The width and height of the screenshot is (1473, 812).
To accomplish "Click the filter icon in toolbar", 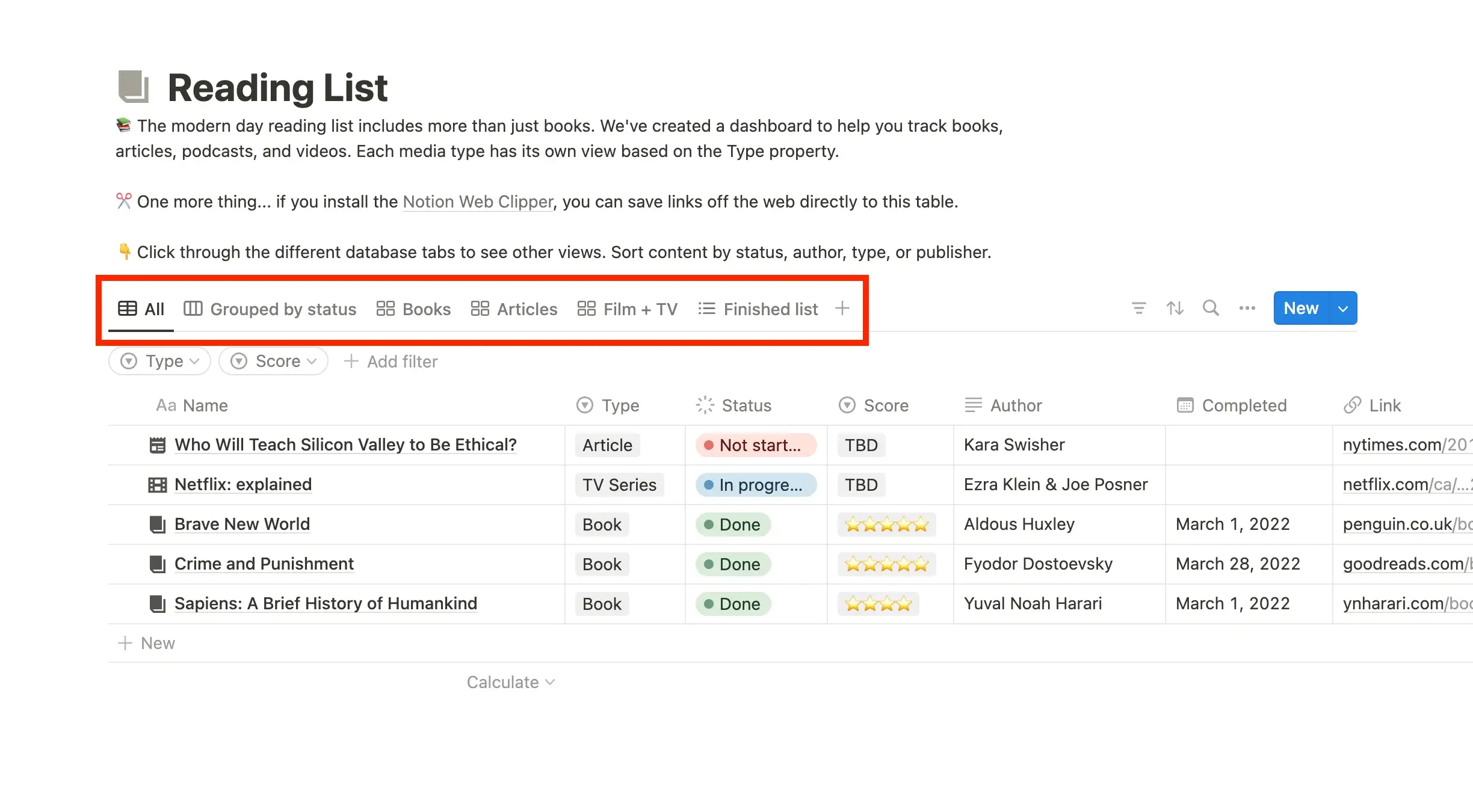I will tap(1139, 308).
